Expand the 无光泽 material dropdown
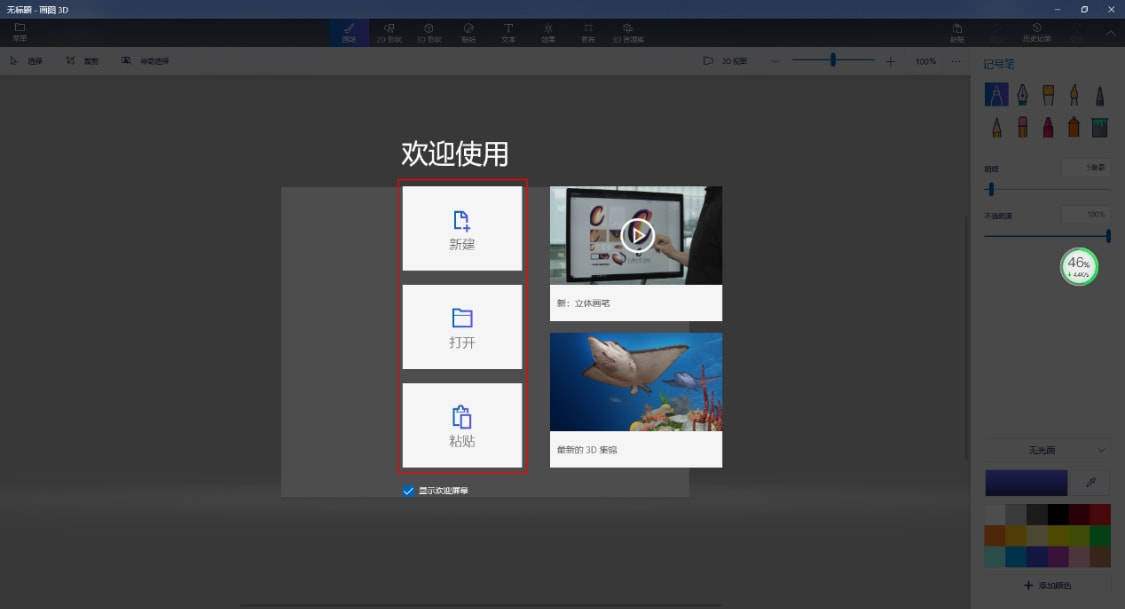Image resolution: width=1125 pixels, height=609 pixels. [1047, 450]
